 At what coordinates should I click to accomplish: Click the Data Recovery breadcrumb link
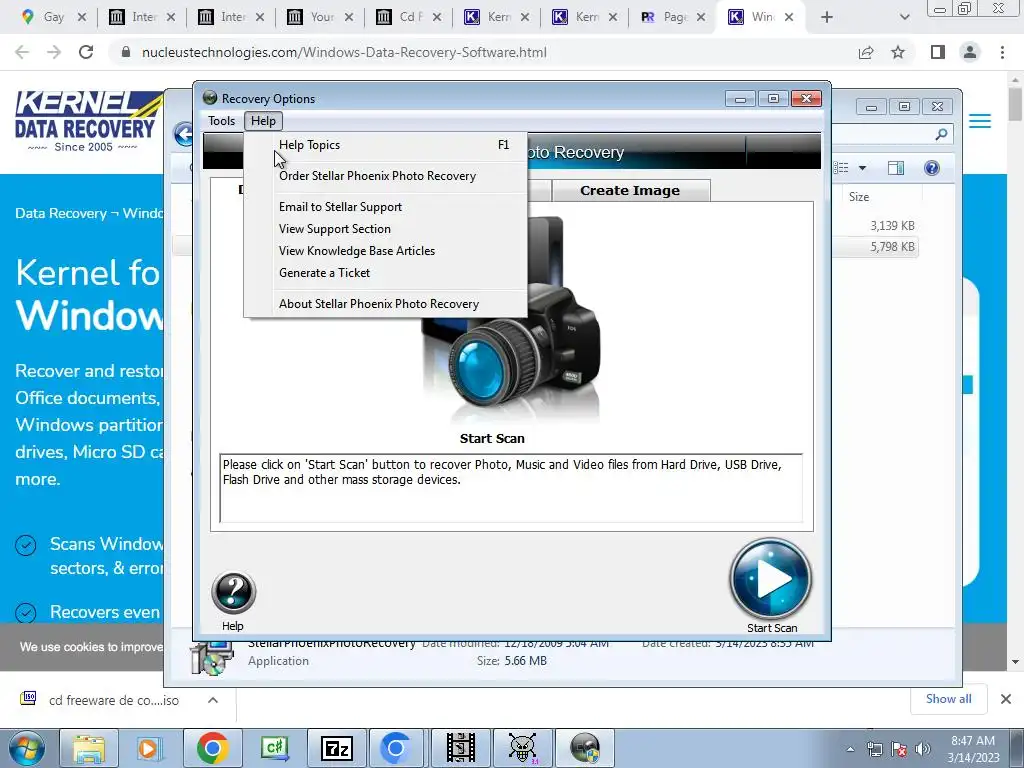click(x=61, y=214)
